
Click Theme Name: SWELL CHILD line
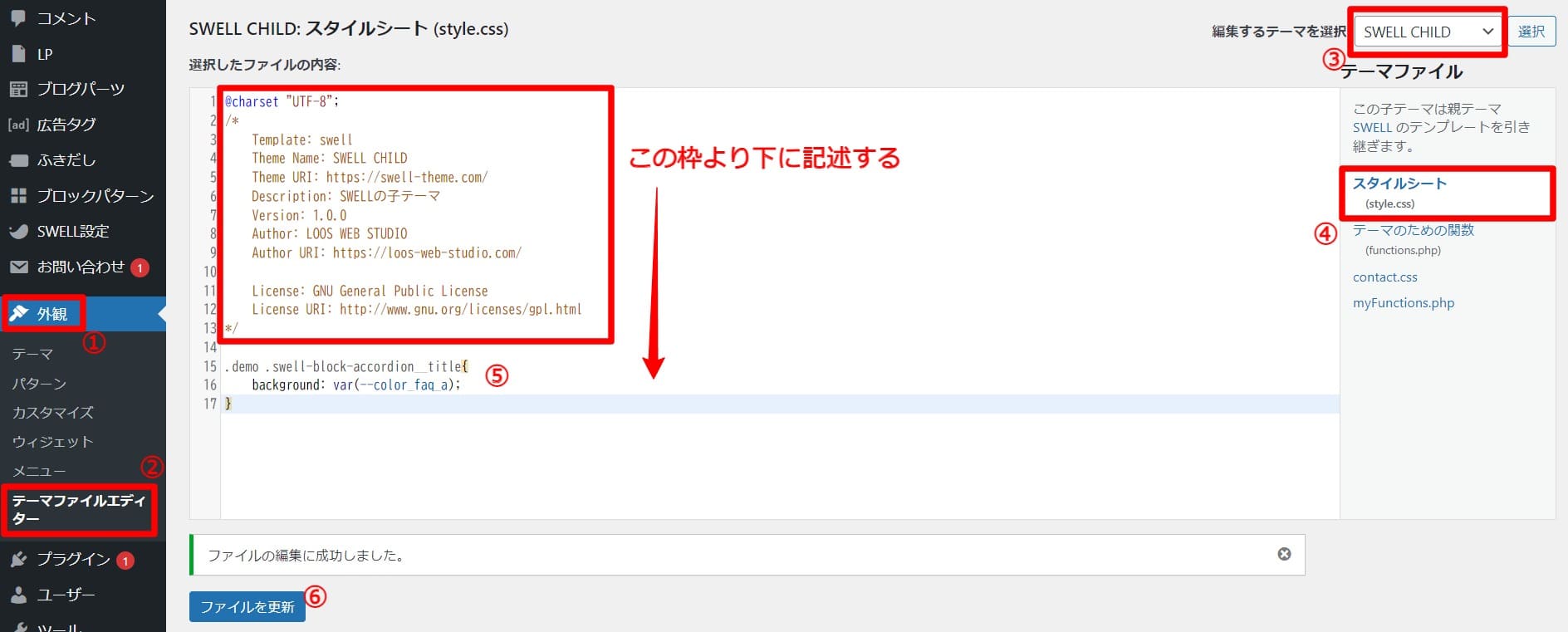(x=330, y=158)
